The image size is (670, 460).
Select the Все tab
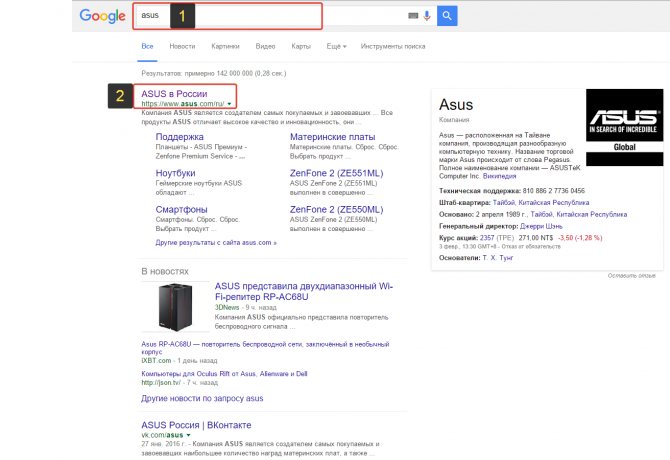pos(147,46)
